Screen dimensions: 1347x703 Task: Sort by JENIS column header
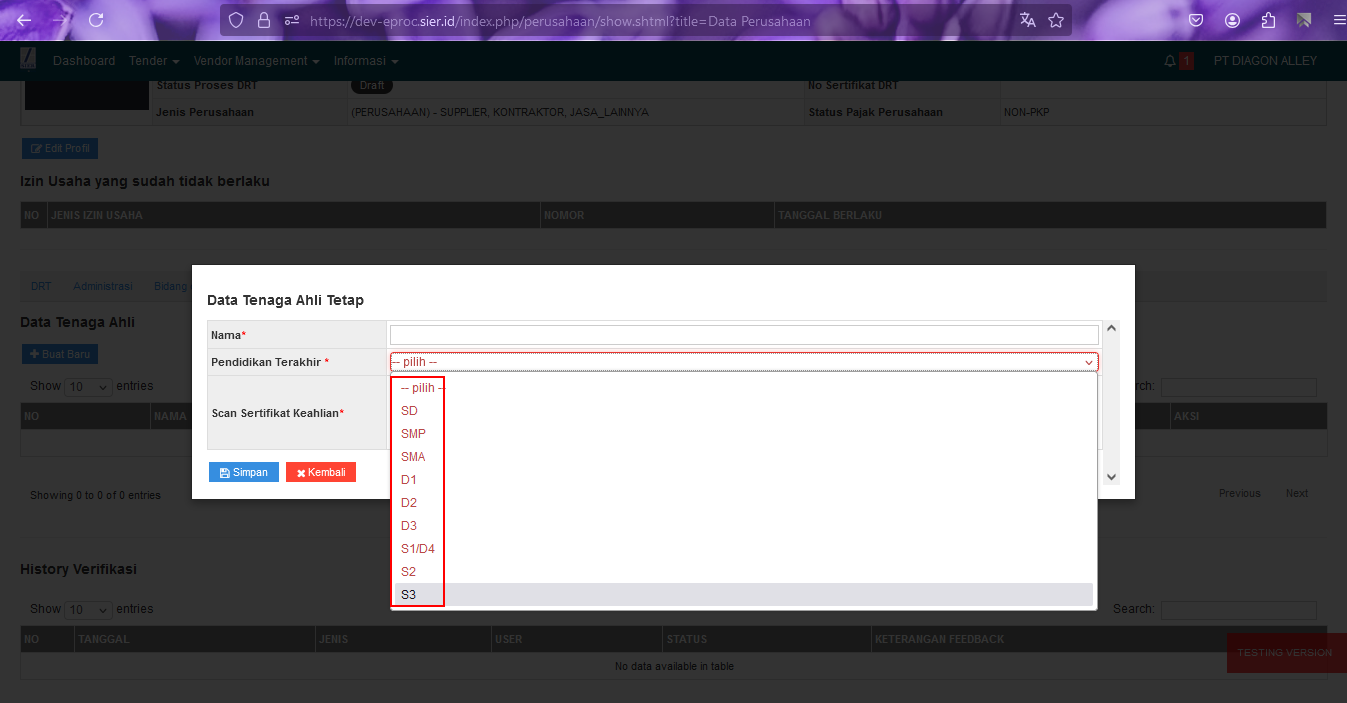pos(403,639)
